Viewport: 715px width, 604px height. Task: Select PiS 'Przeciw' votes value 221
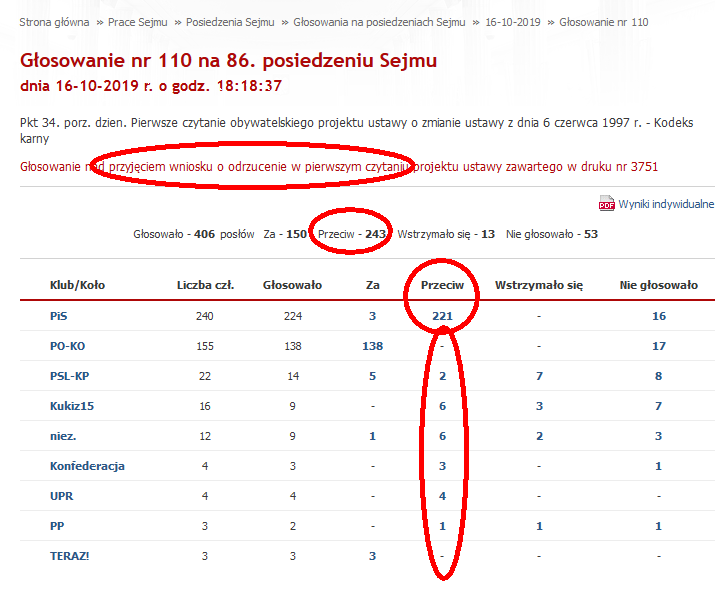click(x=442, y=316)
